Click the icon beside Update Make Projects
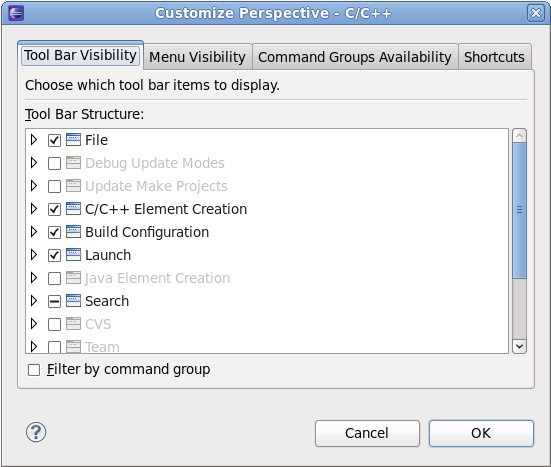The height and width of the screenshot is (467, 551). pos(73,186)
